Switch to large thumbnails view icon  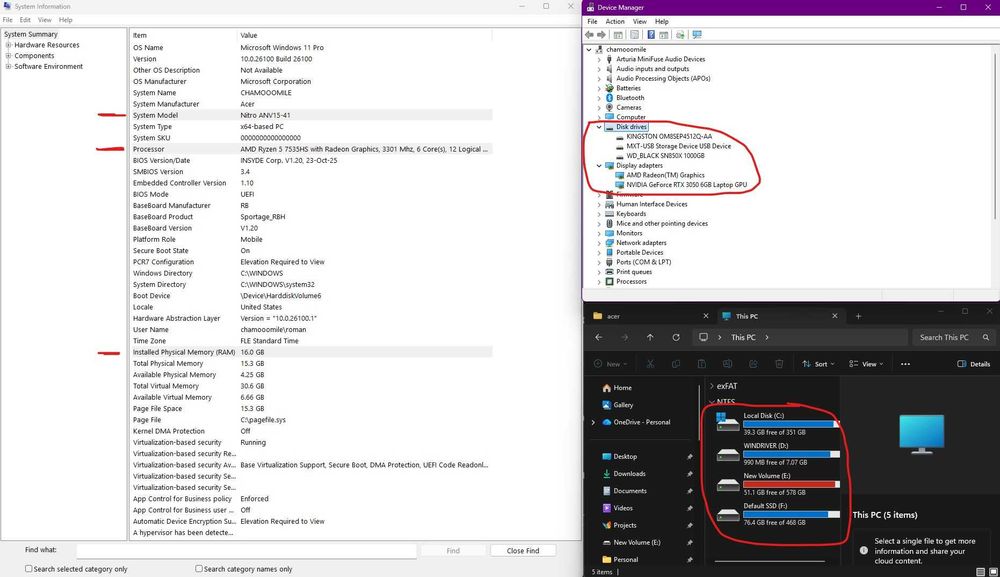click(x=993, y=572)
